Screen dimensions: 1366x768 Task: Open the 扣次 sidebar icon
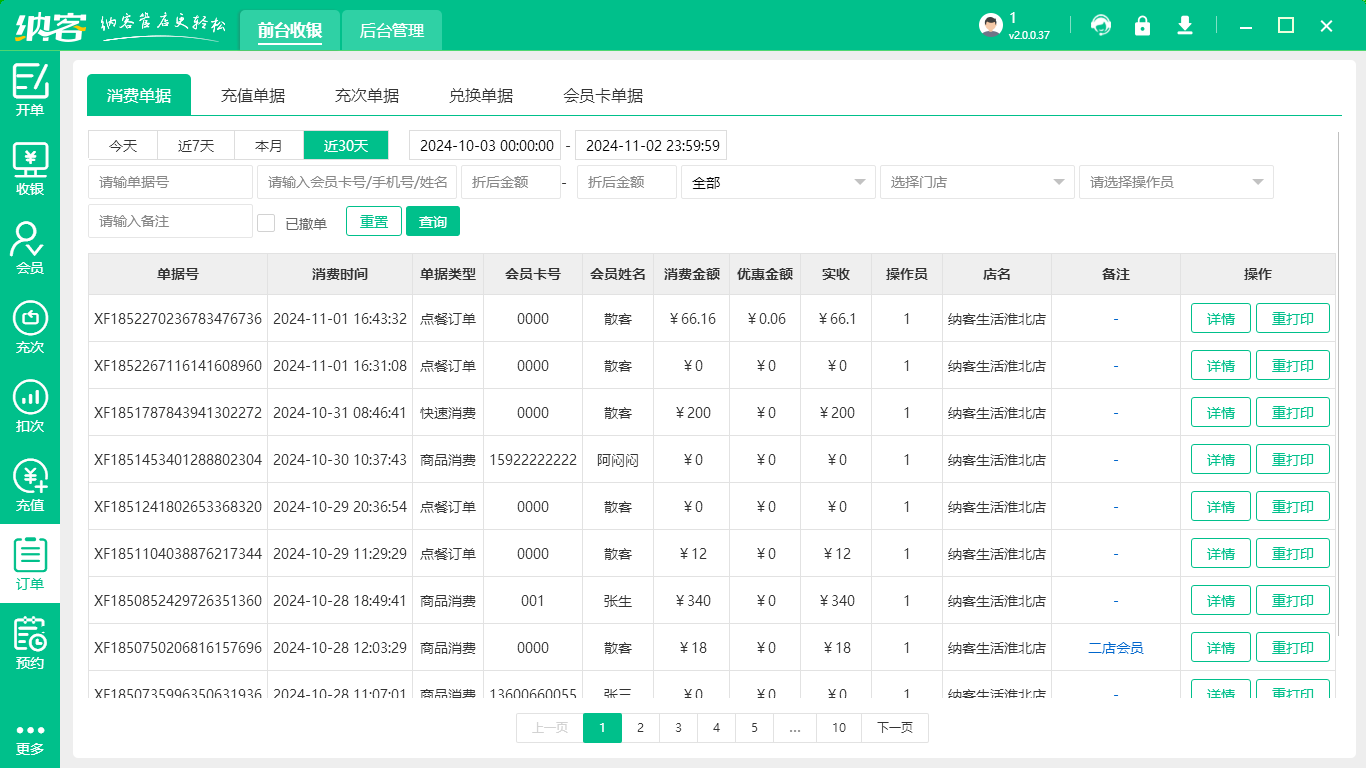30,406
